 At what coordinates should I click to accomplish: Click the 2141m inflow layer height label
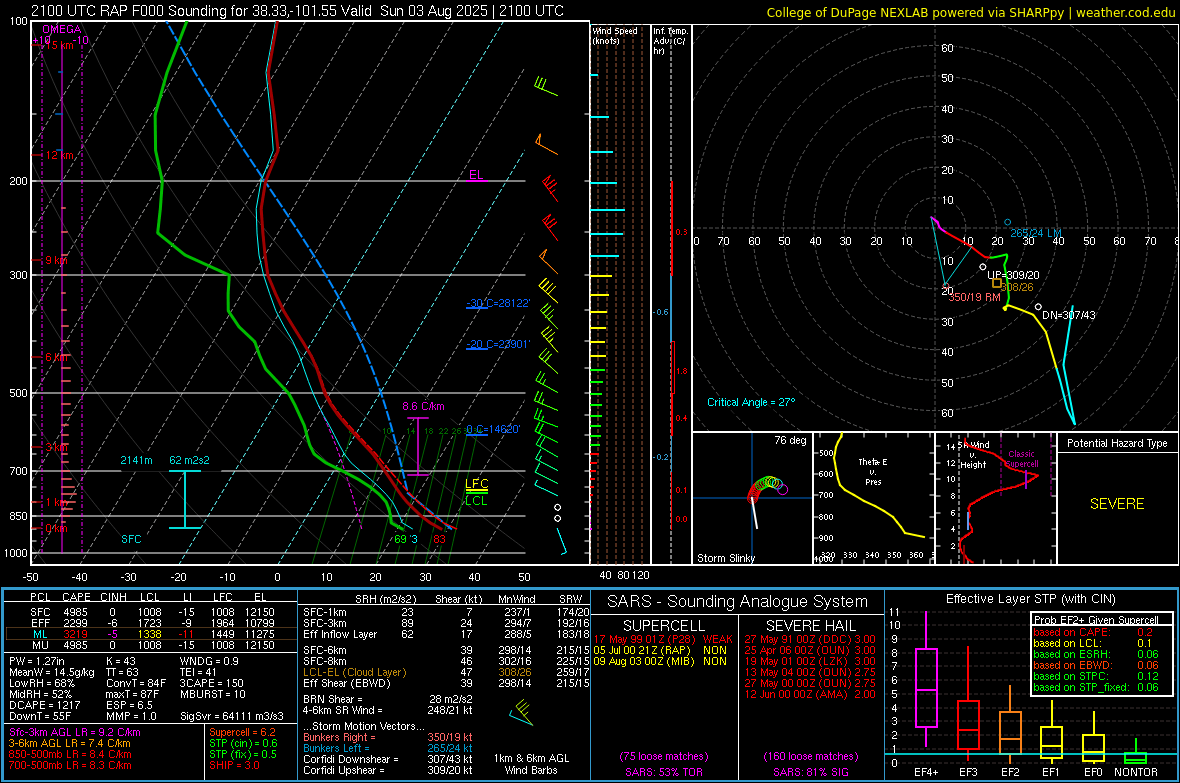tap(136, 460)
